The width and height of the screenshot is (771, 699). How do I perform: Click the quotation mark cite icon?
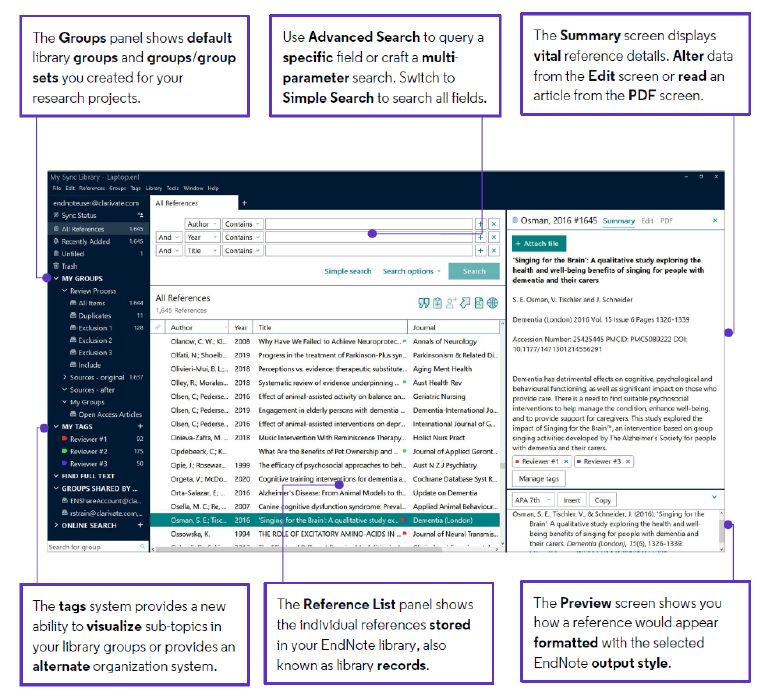point(423,303)
